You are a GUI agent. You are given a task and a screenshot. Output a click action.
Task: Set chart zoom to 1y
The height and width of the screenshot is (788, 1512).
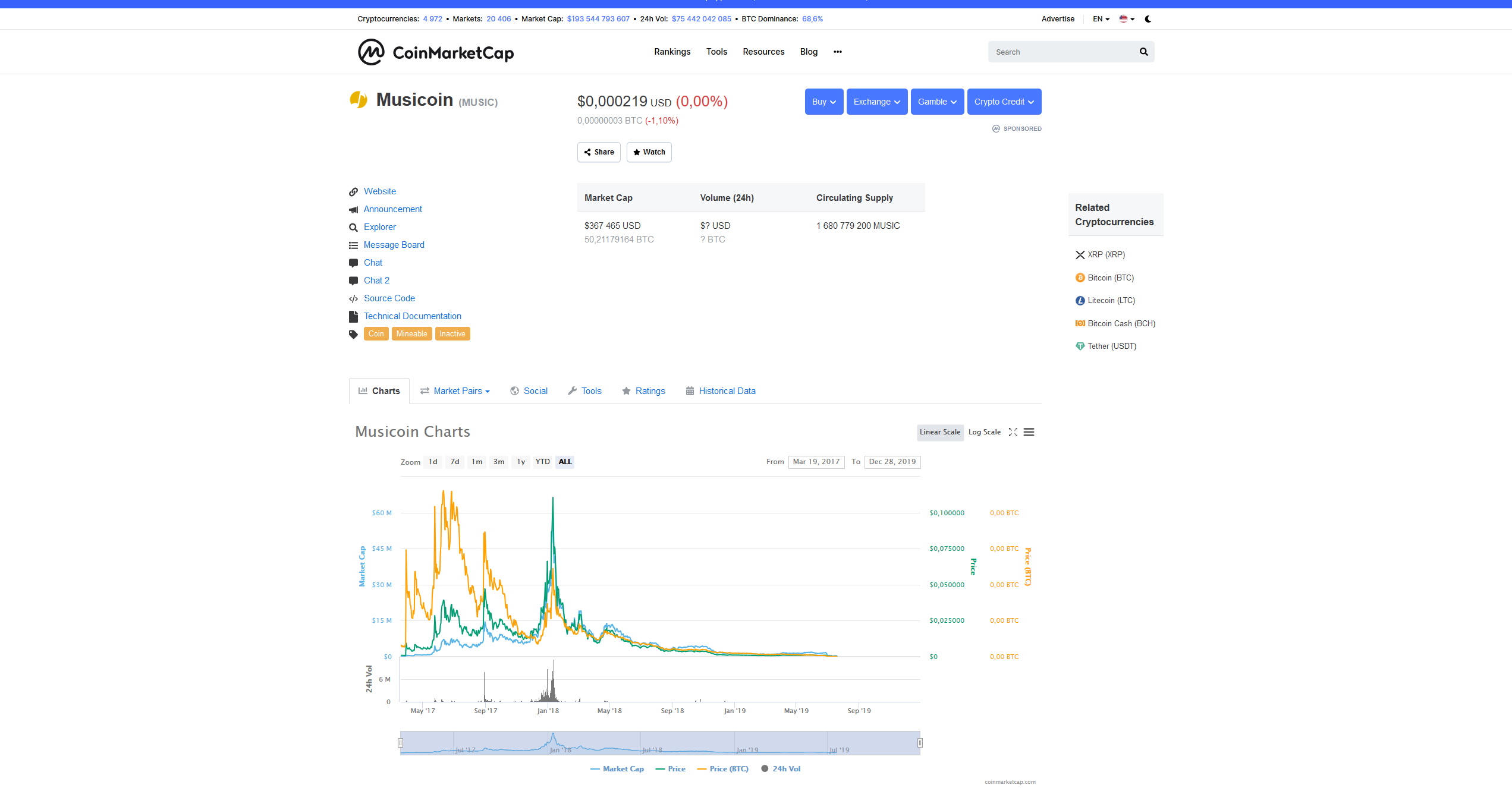click(x=521, y=462)
